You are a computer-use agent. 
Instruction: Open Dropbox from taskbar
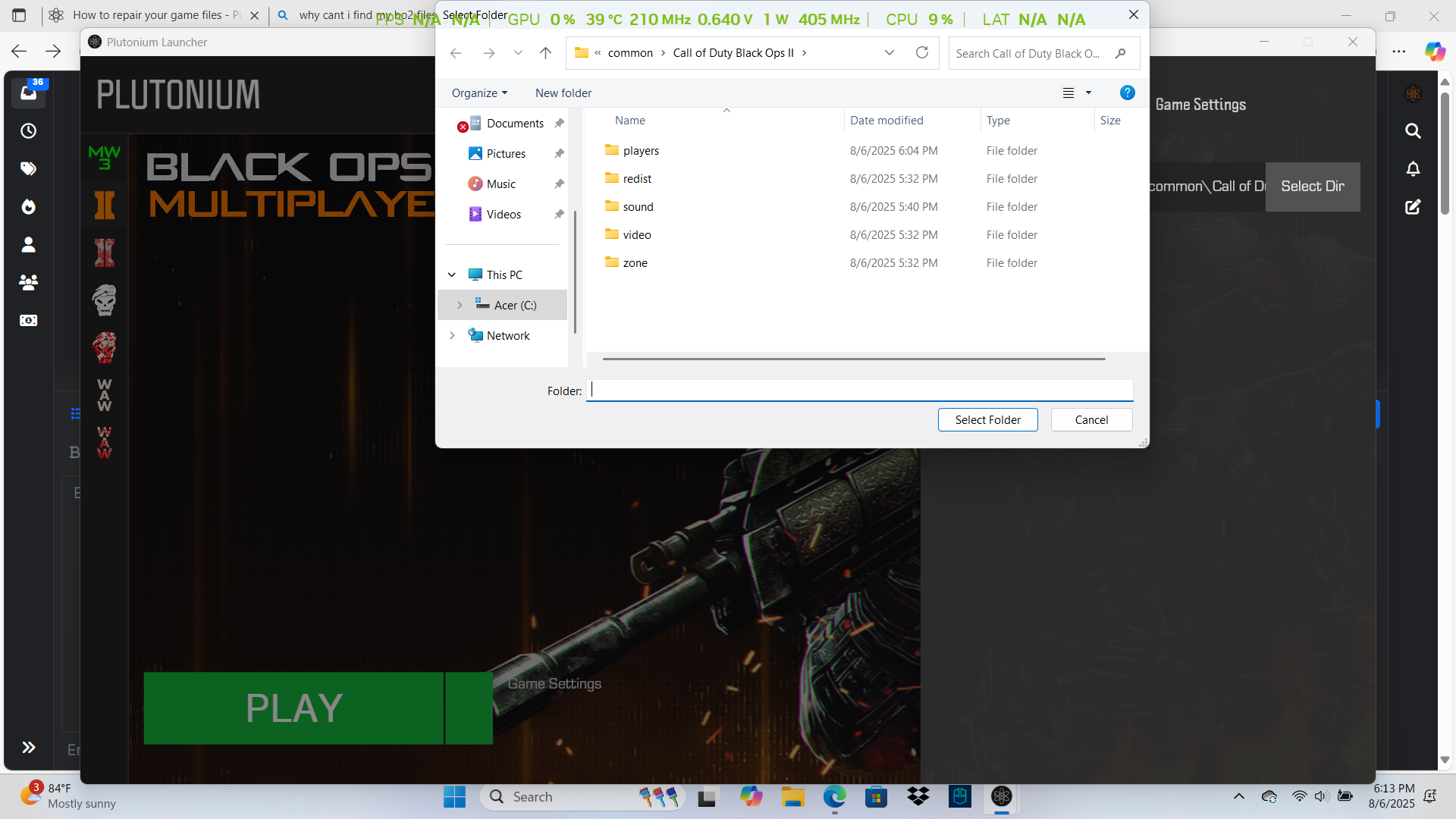(x=918, y=796)
